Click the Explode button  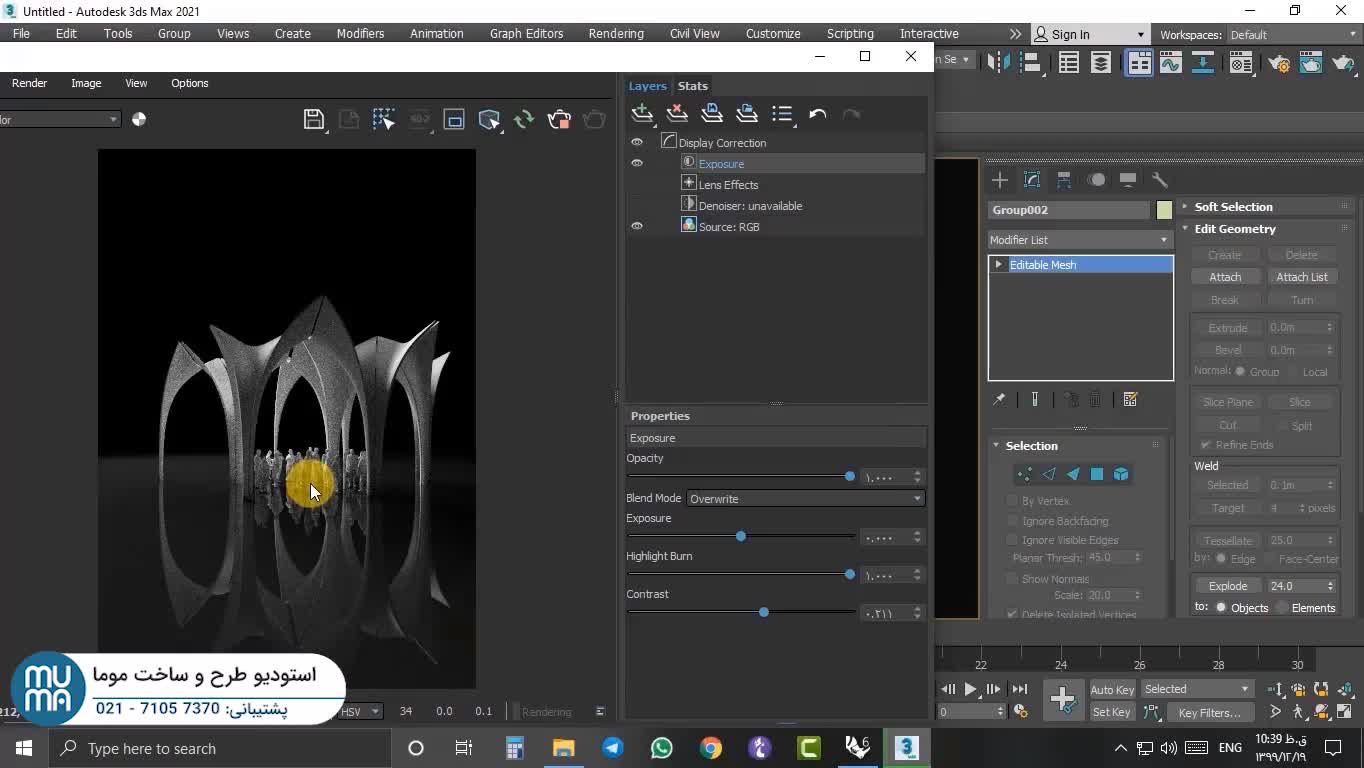[x=1227, y=586]
